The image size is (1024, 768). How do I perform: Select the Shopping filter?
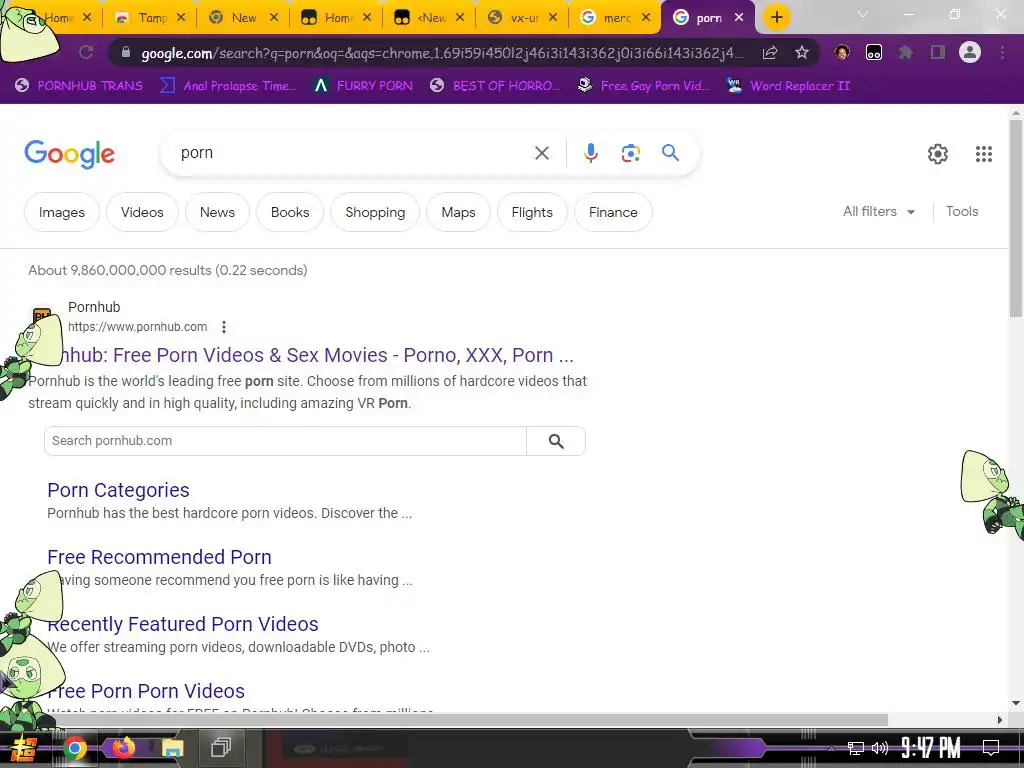pos(375,212)
